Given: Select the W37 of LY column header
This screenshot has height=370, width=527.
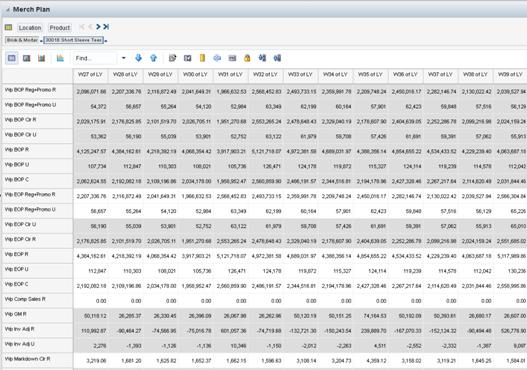Looking at the screenshot, I should (x=440, y=75).
